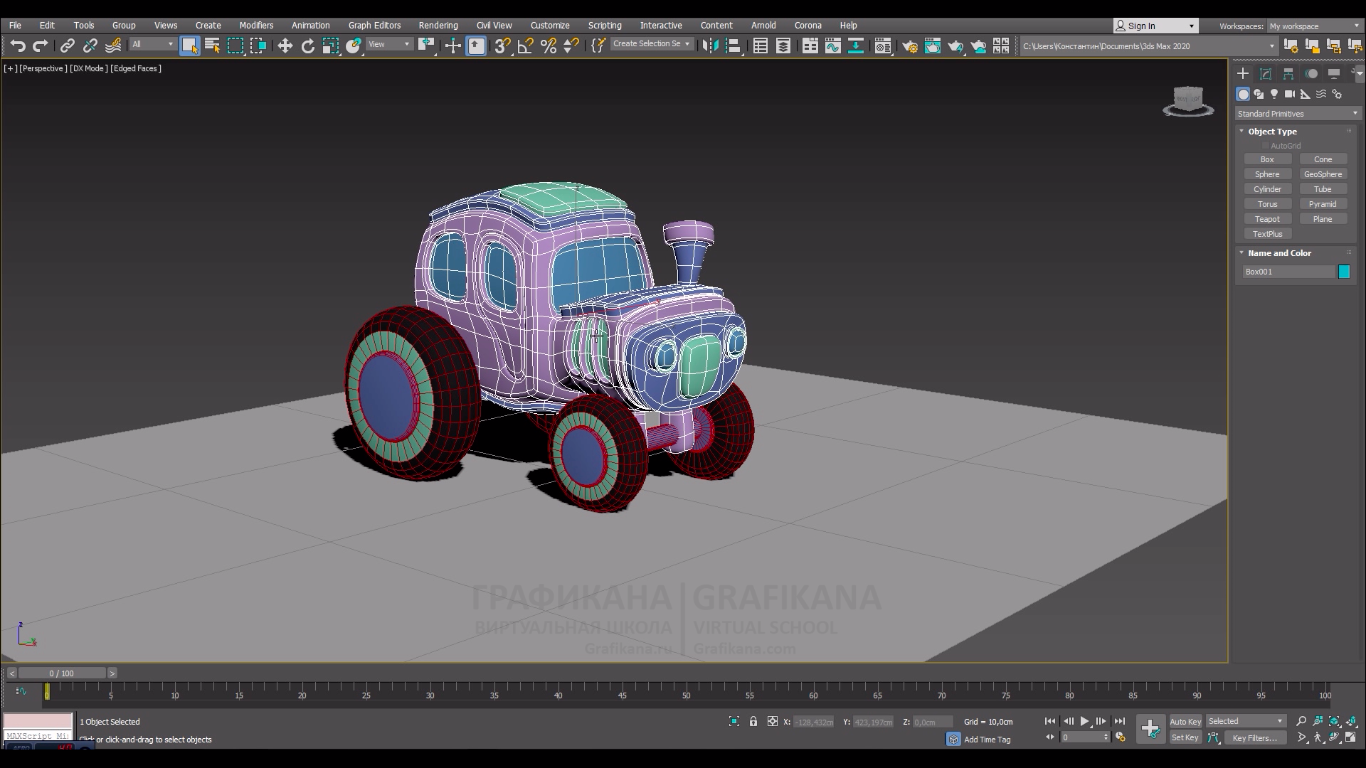Collapse the Object Type rollout

pyautogui.click(x=1271, y=131)
